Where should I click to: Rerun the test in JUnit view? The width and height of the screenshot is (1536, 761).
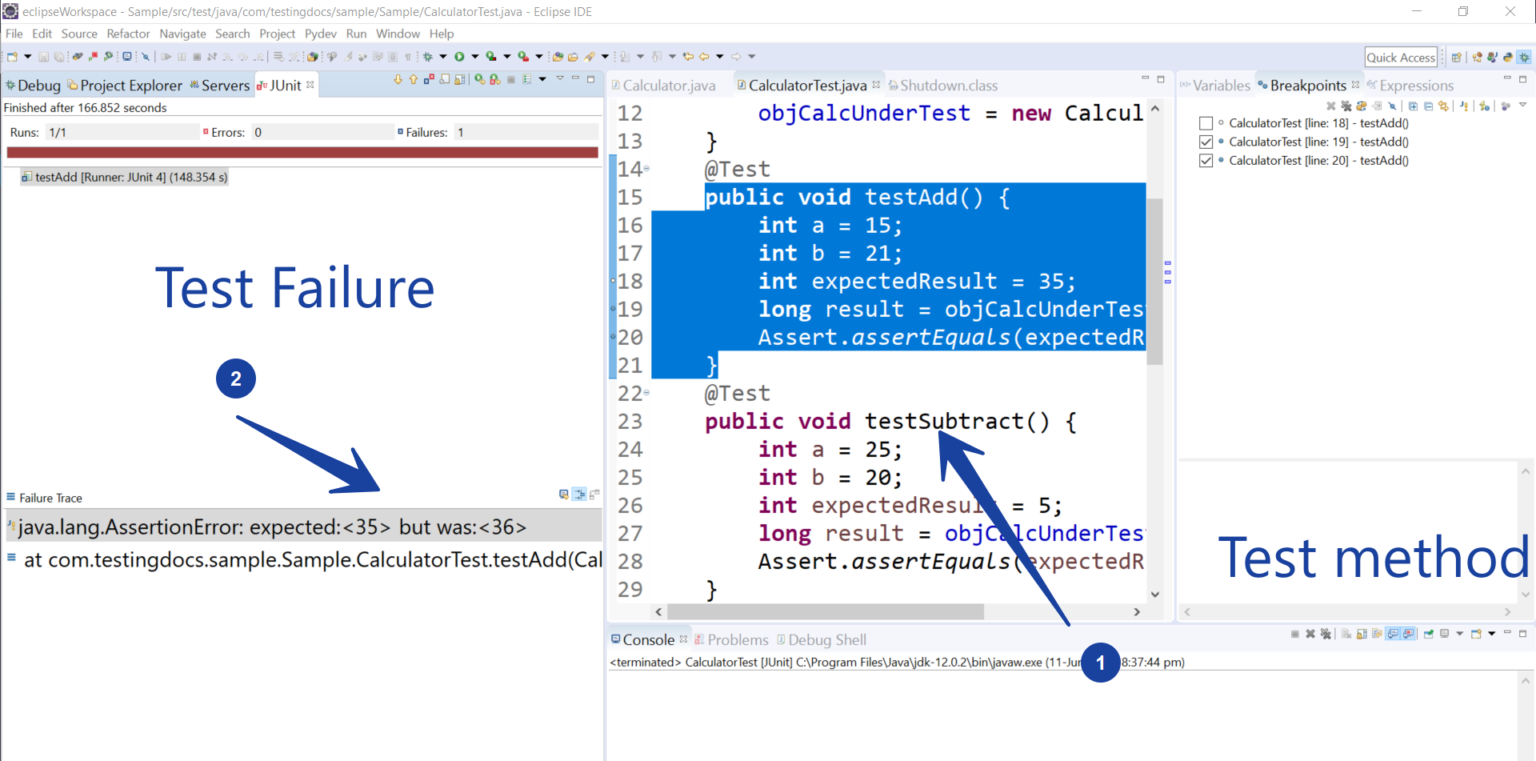click(x=479, y=79)
